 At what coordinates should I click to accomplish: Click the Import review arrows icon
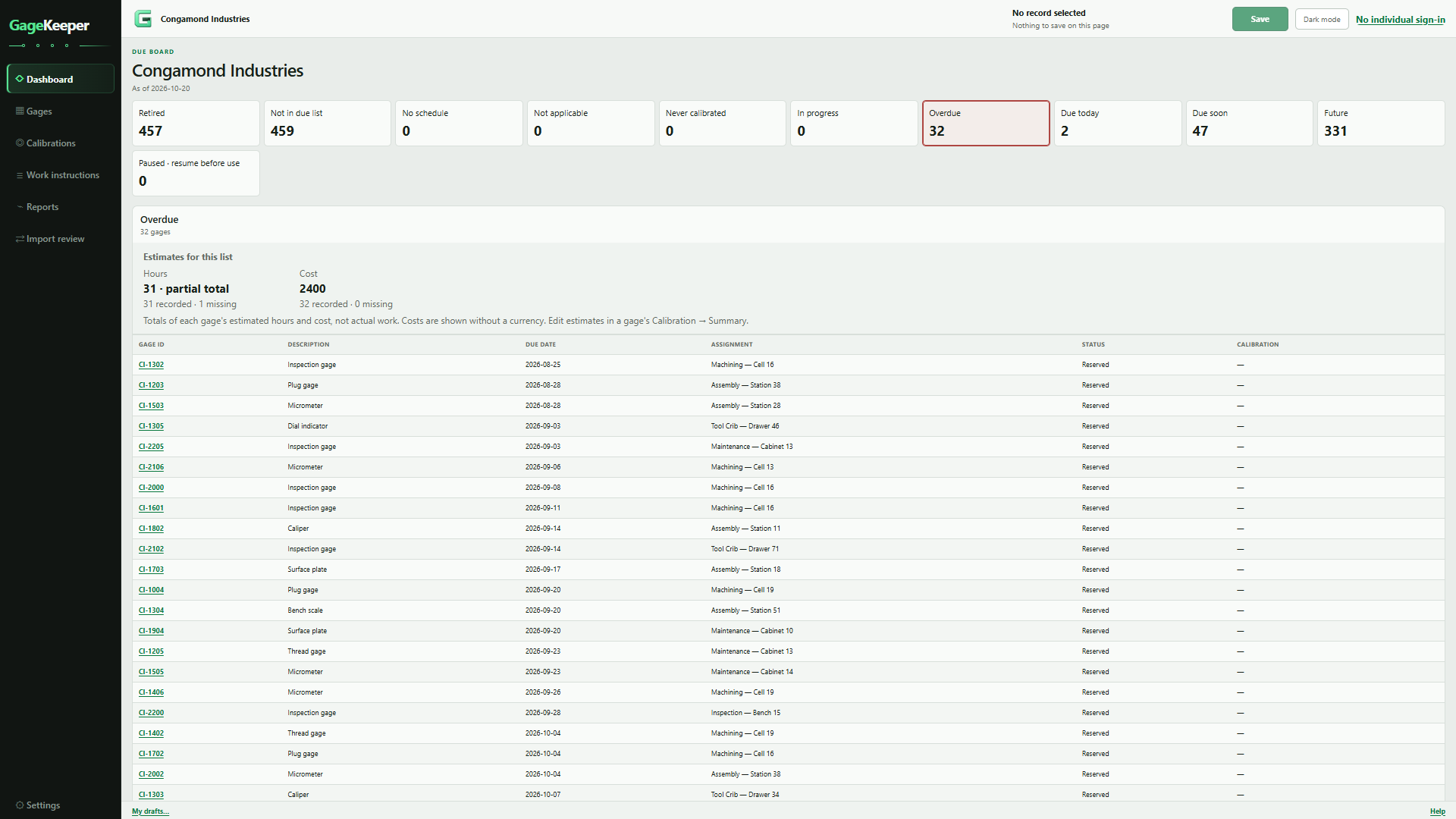tap(20, 239)
